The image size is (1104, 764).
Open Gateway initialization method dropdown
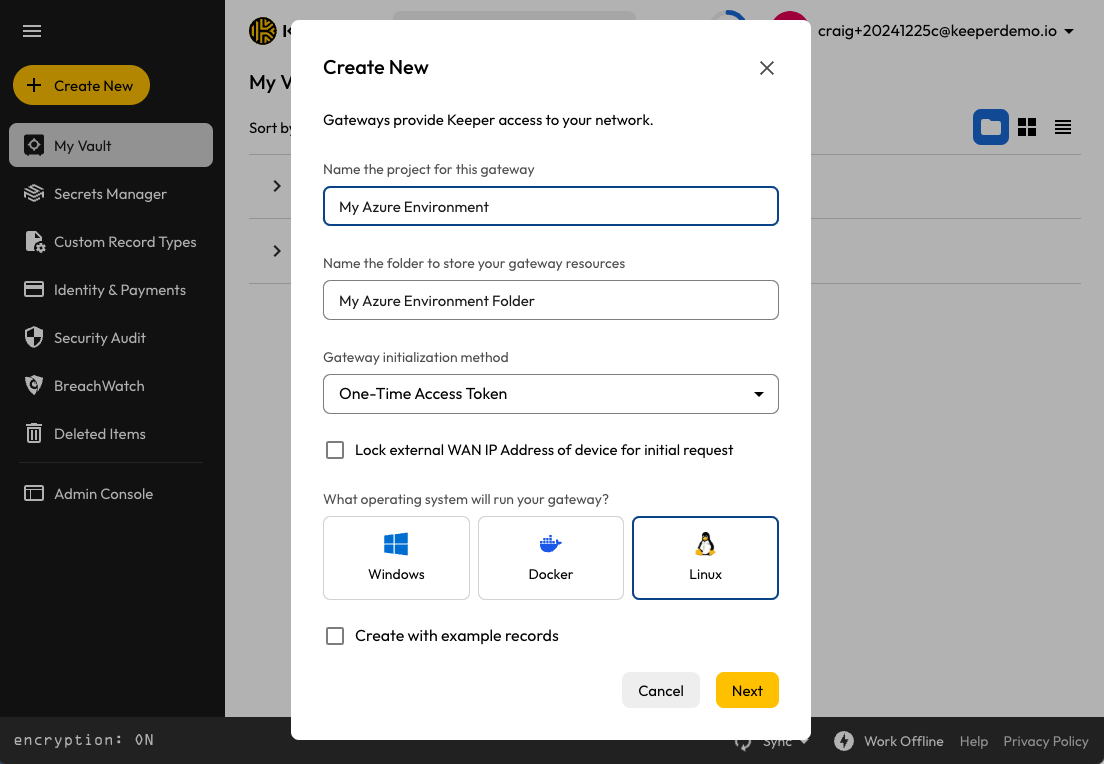(551, 394)
